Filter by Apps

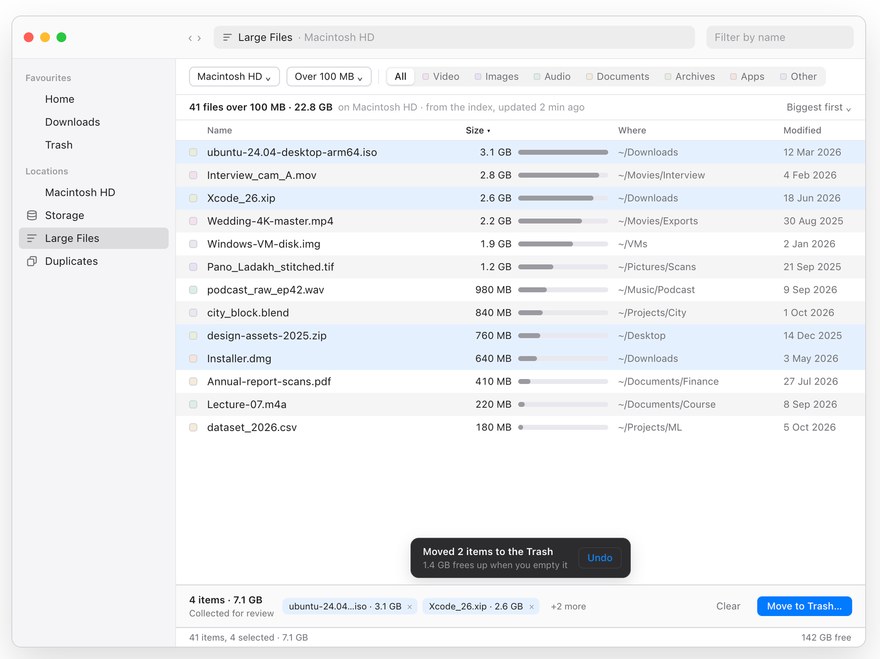pos(747,77)
